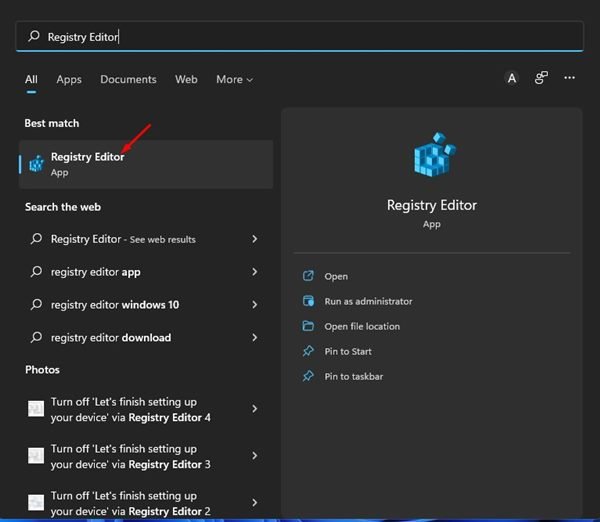Image resolution: width=600 pixels, height=522 pixels.
Task: Expand chevron for 'Registry Editor 3' photo
Action: (x=254, y=456)
